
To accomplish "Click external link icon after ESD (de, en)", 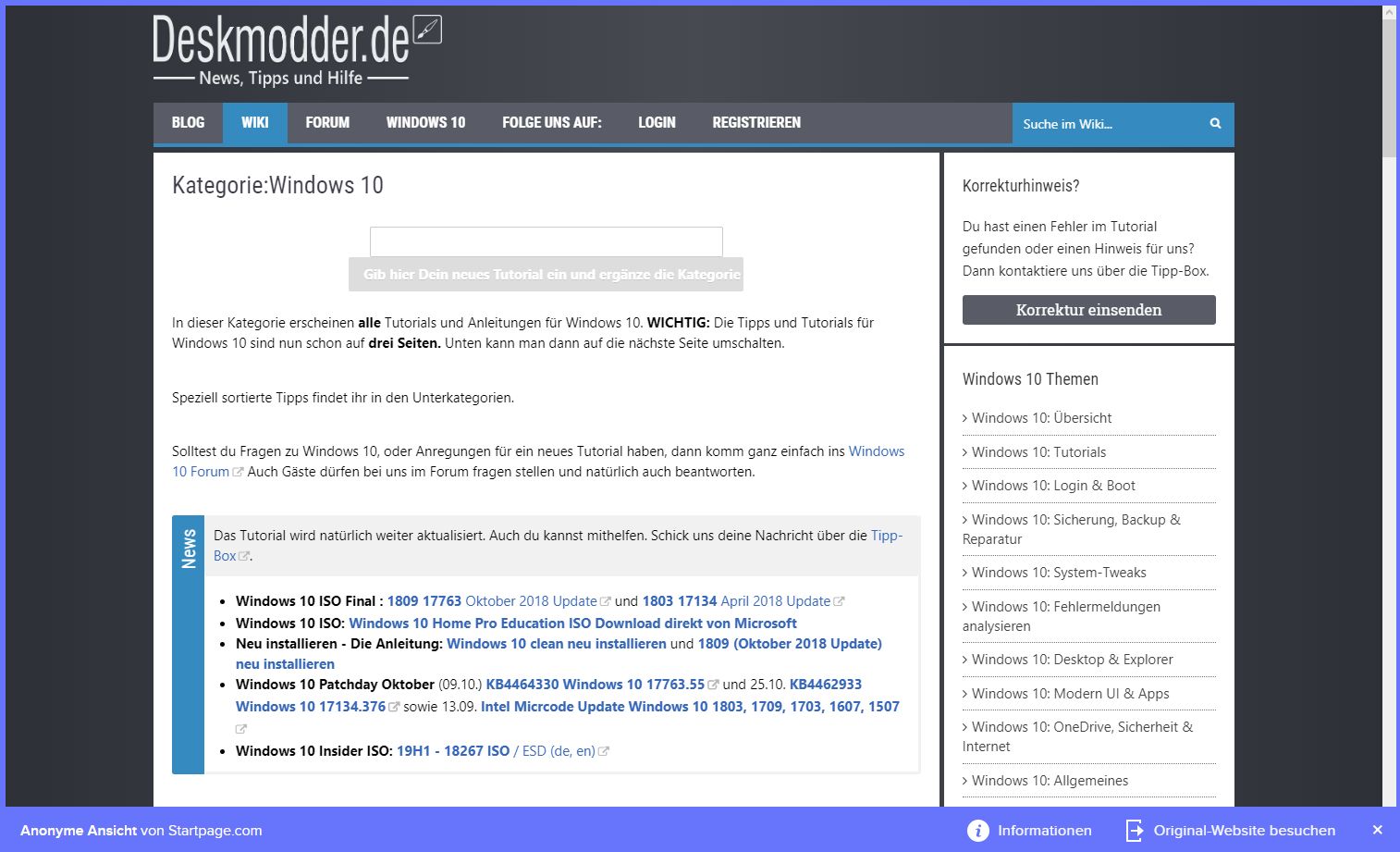I will (x=604, y=751).
